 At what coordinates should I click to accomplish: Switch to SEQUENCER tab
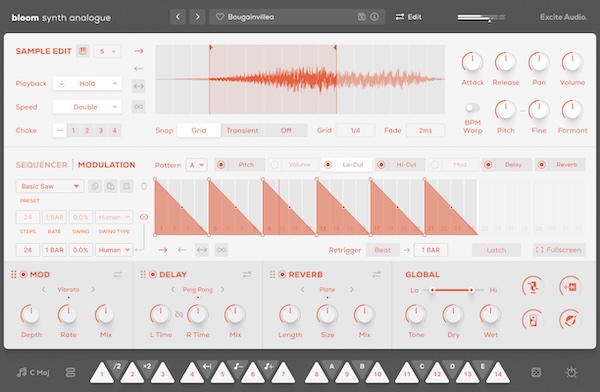pyautogui.click(x=41, y=165)
